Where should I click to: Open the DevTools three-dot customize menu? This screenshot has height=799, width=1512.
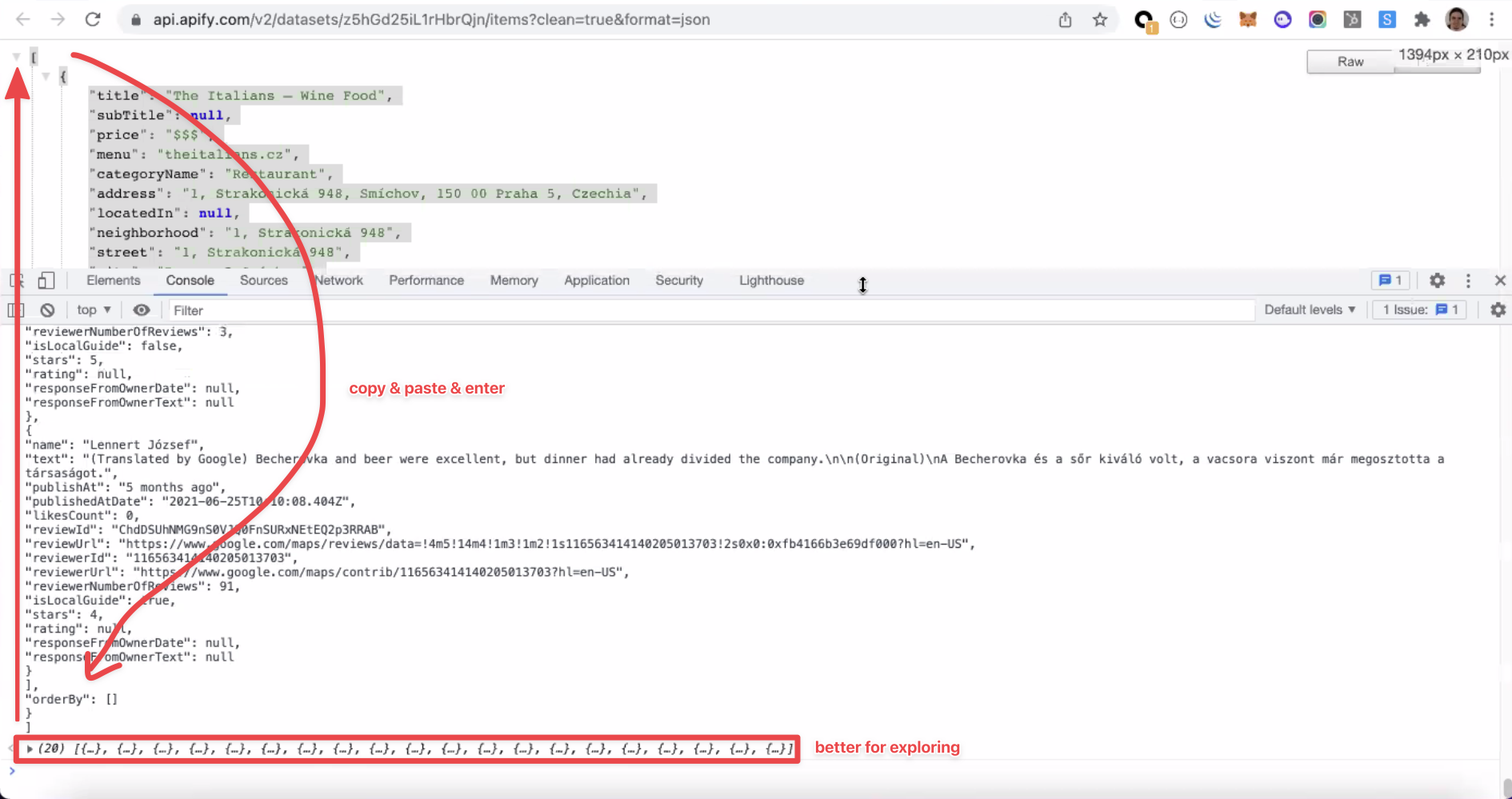pyautogui.click(x=1468, y=281)
